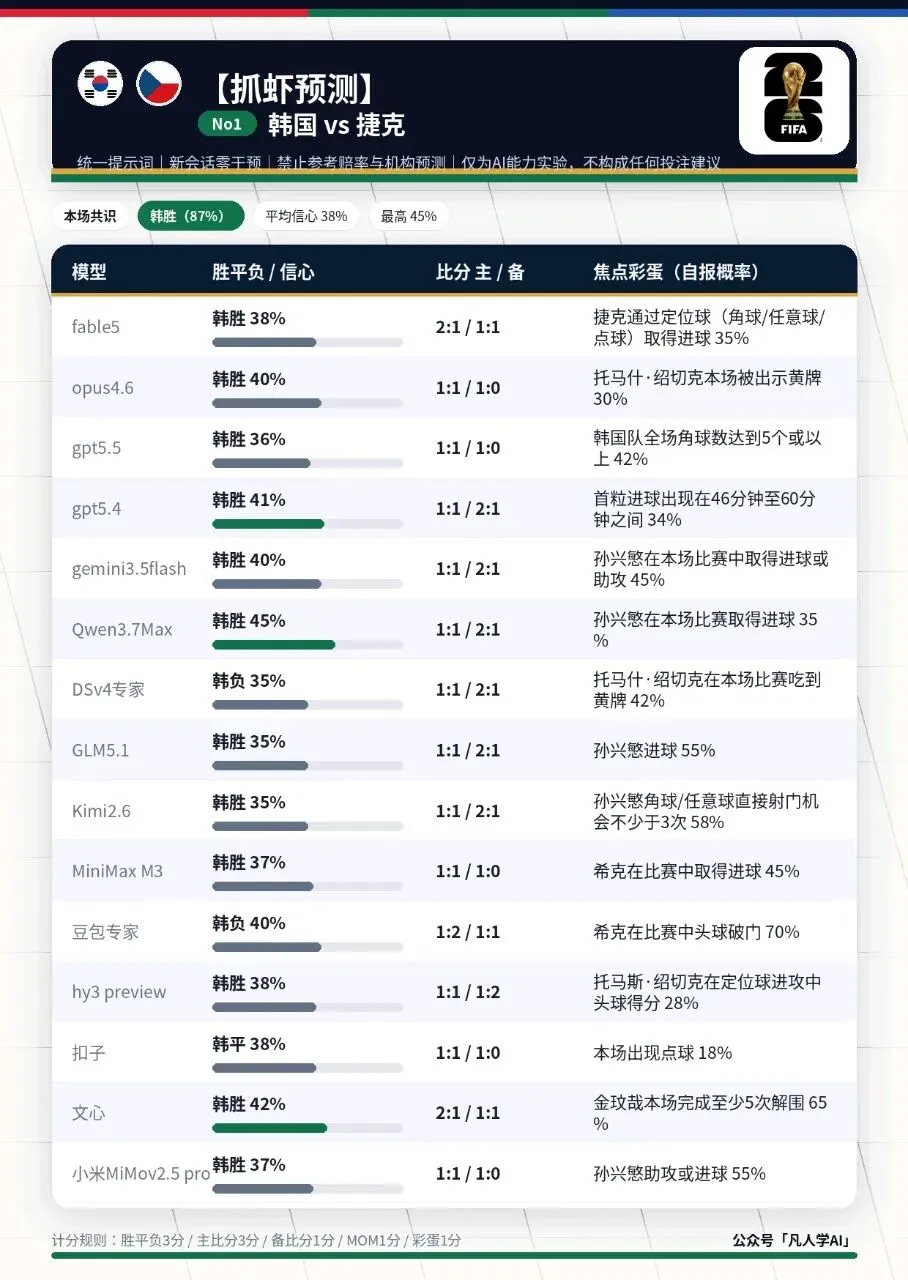Select the 本场共识 label chip
Viewport: 908px width, 1280px height.
(90, 216)
